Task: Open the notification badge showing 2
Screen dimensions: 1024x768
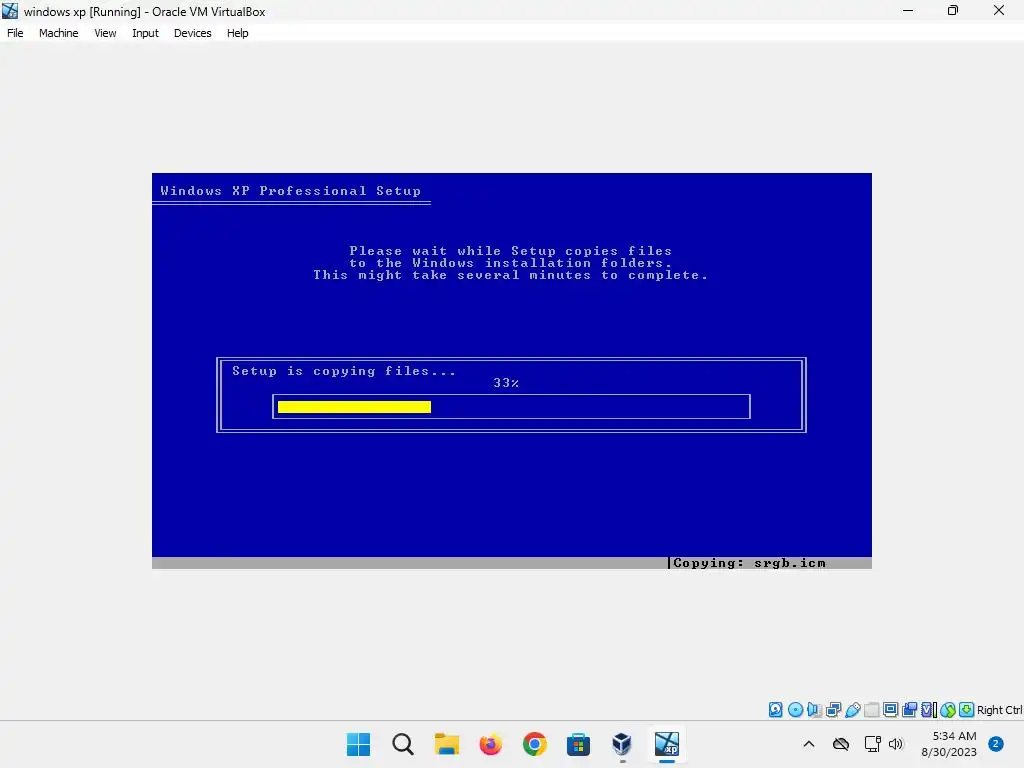Action: pyautogui.click(x=996, y=744)
